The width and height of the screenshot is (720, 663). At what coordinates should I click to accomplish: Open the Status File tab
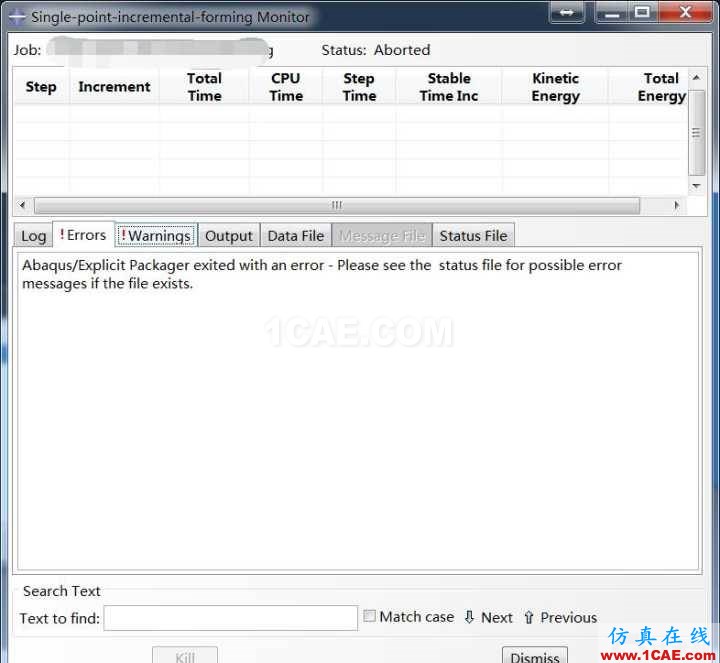pos(473,236)
